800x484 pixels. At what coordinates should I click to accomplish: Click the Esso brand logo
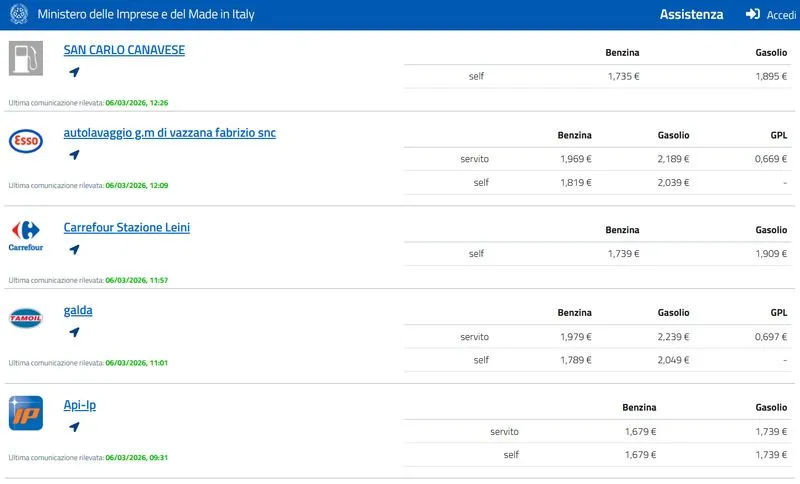pos(25,142)
